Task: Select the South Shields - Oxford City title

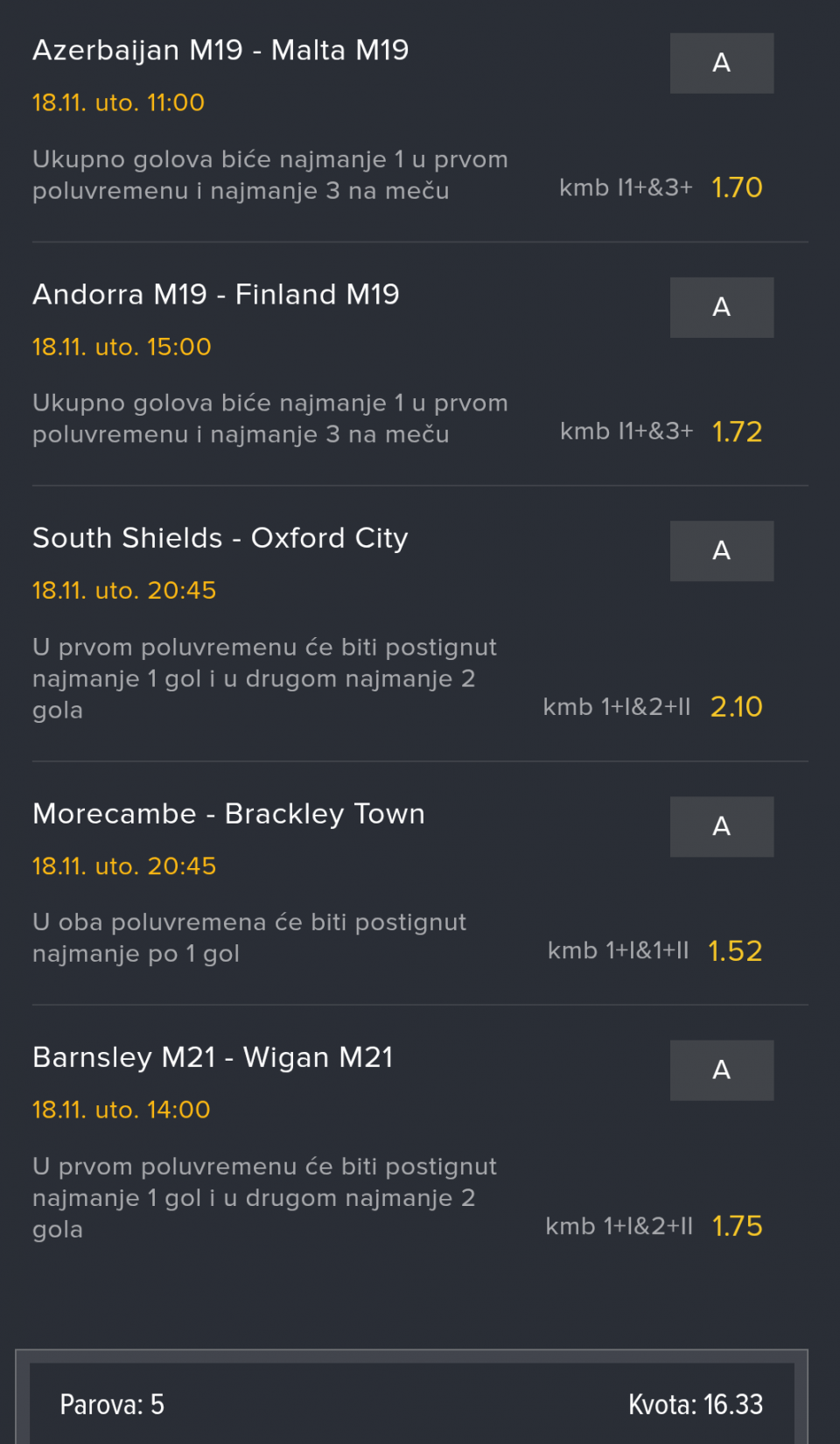Action: click(220, 538)
